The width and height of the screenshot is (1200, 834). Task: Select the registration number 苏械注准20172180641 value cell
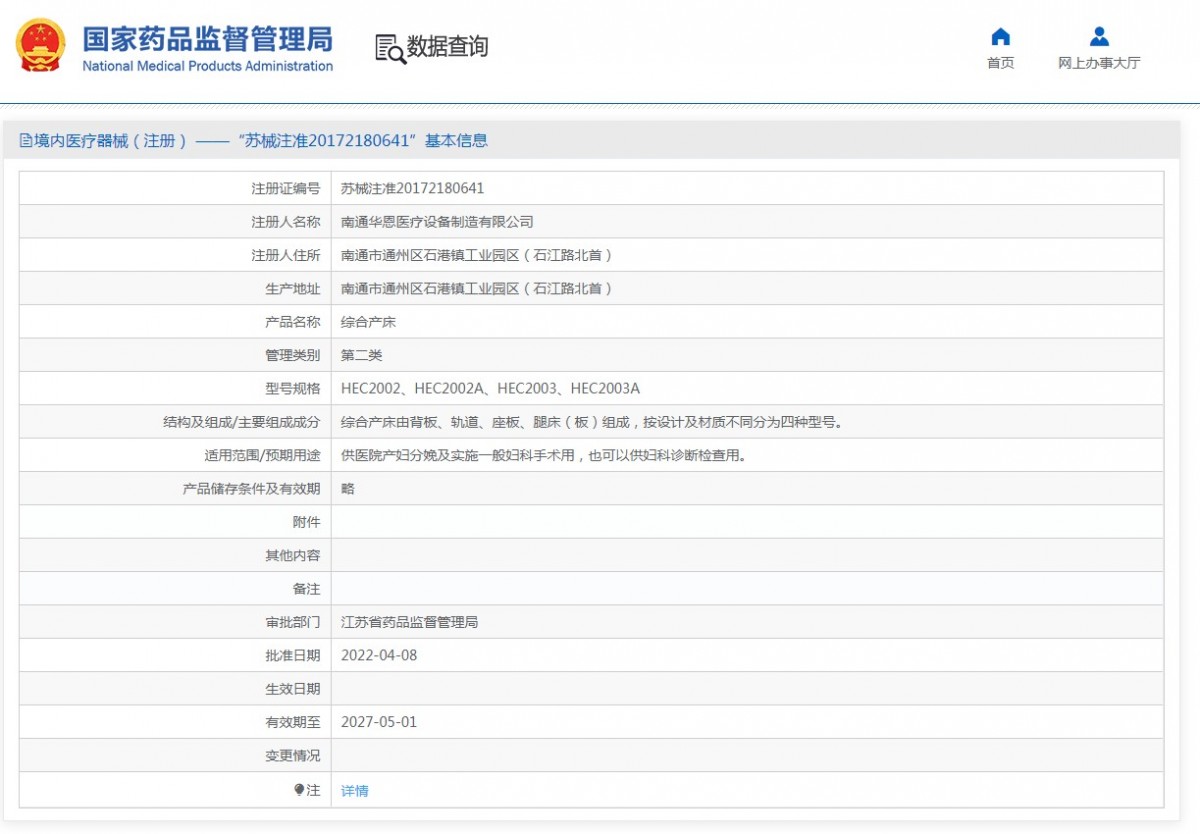(x=412, y=188)
